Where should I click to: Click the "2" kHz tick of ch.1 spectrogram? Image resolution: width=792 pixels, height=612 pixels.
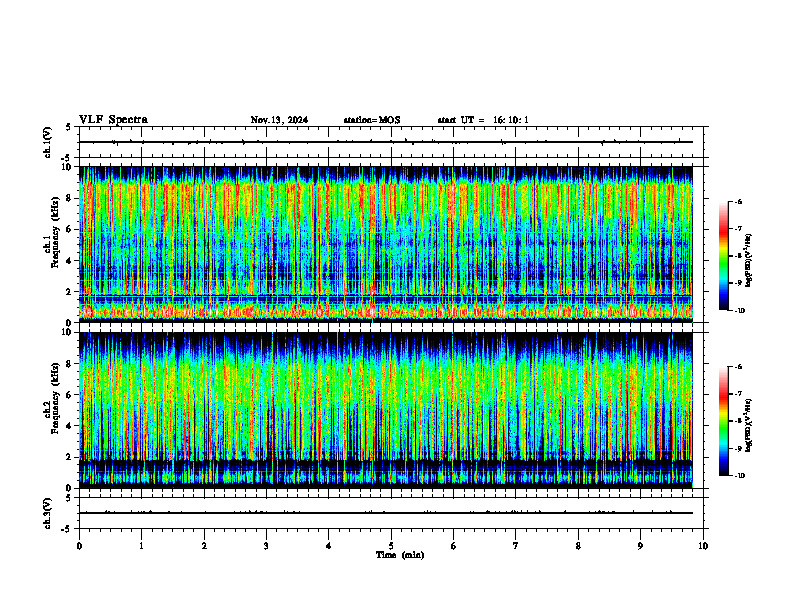coord(70,292)
